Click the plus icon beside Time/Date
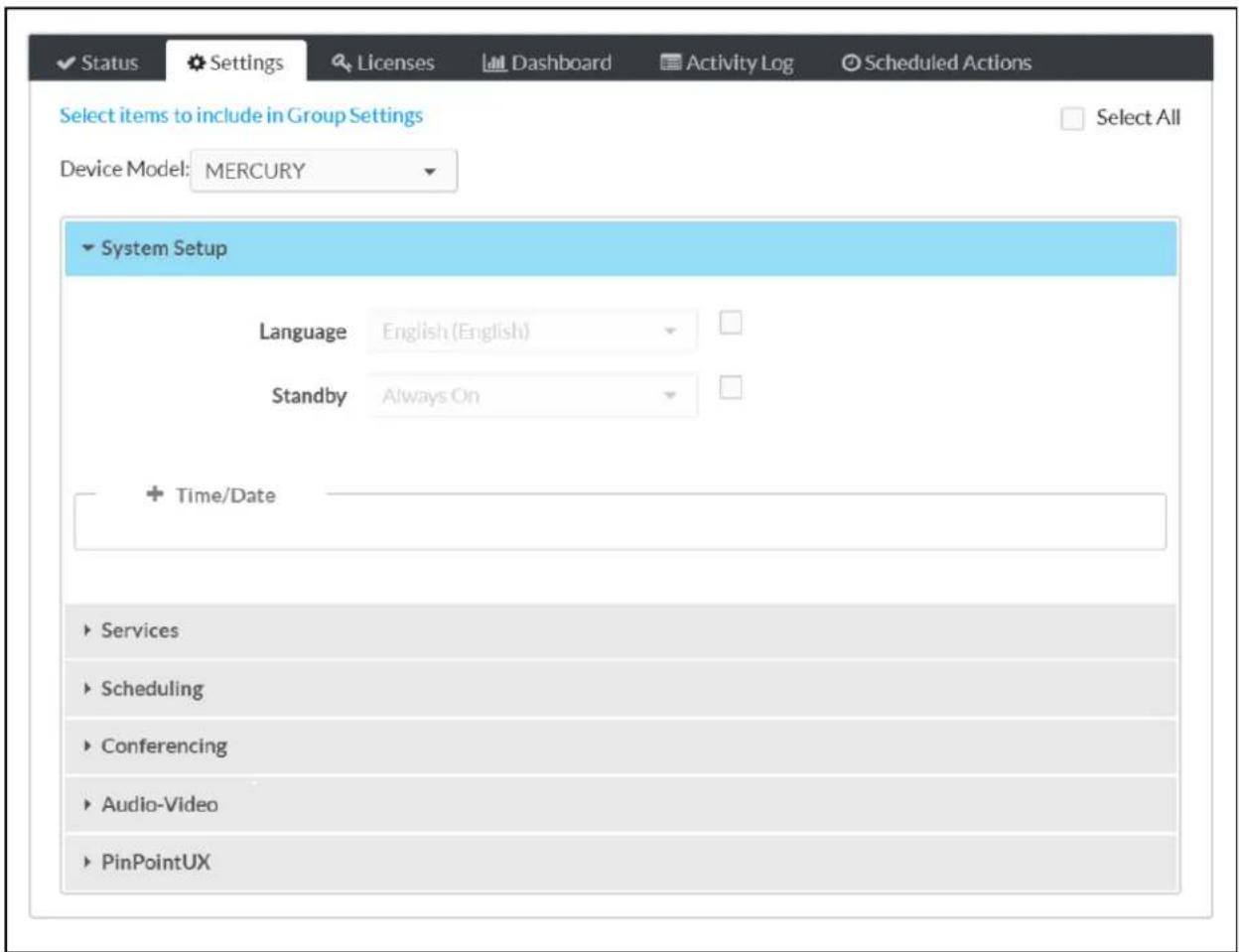1239x952 pixels. [155, 493]
